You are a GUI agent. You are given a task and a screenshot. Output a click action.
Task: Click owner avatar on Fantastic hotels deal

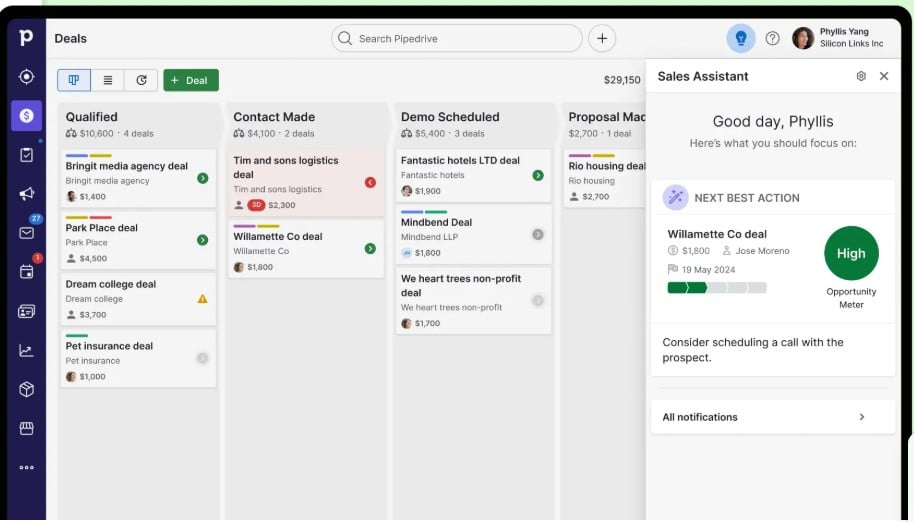tap(407, 191)
